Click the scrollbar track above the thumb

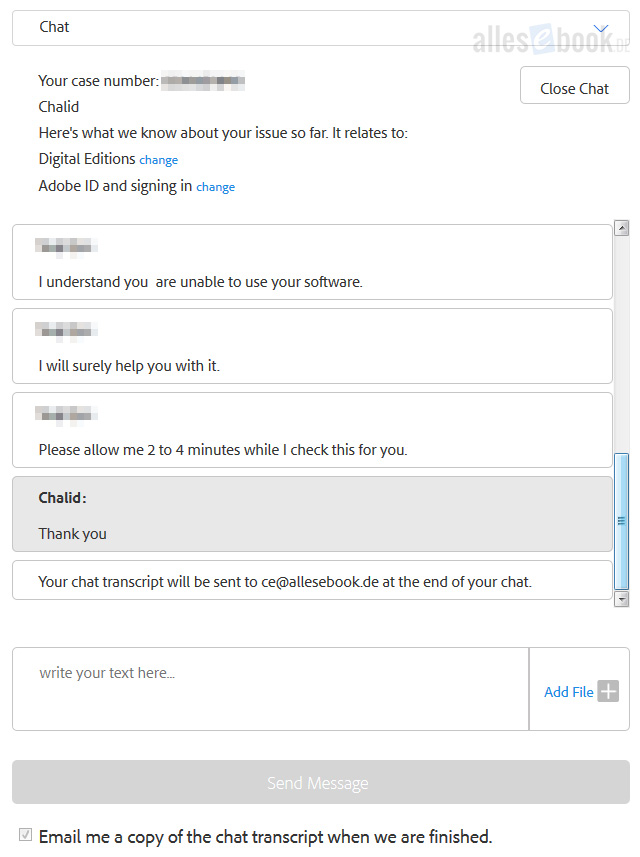click(x=621, y=344)
